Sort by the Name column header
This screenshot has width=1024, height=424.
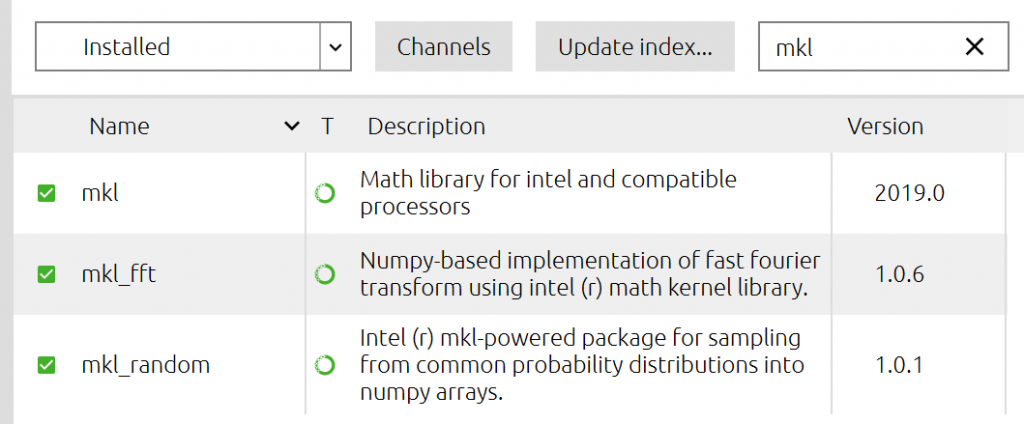click(x=119, y=127)
